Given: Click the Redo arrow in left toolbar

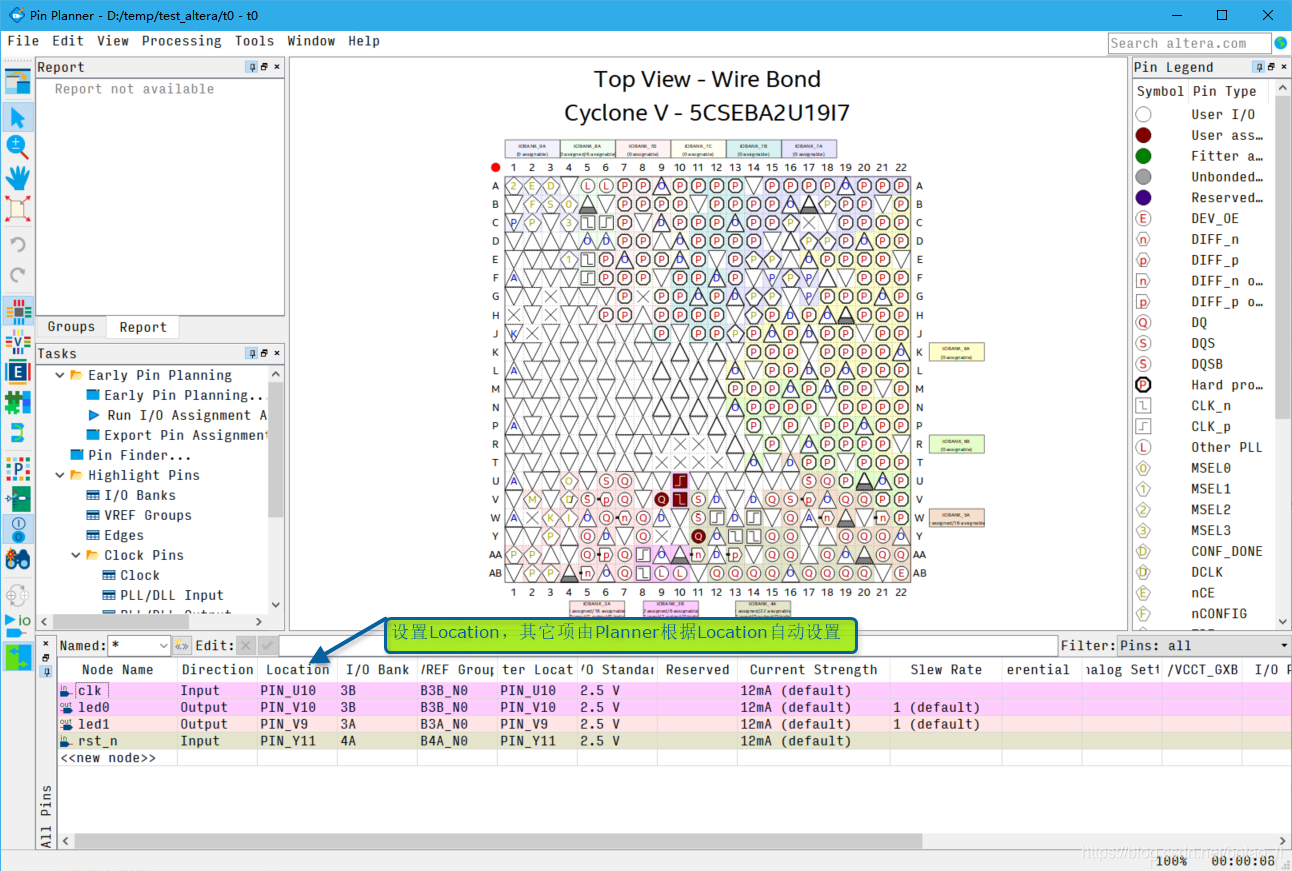Looking at the screenshot, I should tap(17, 275).
